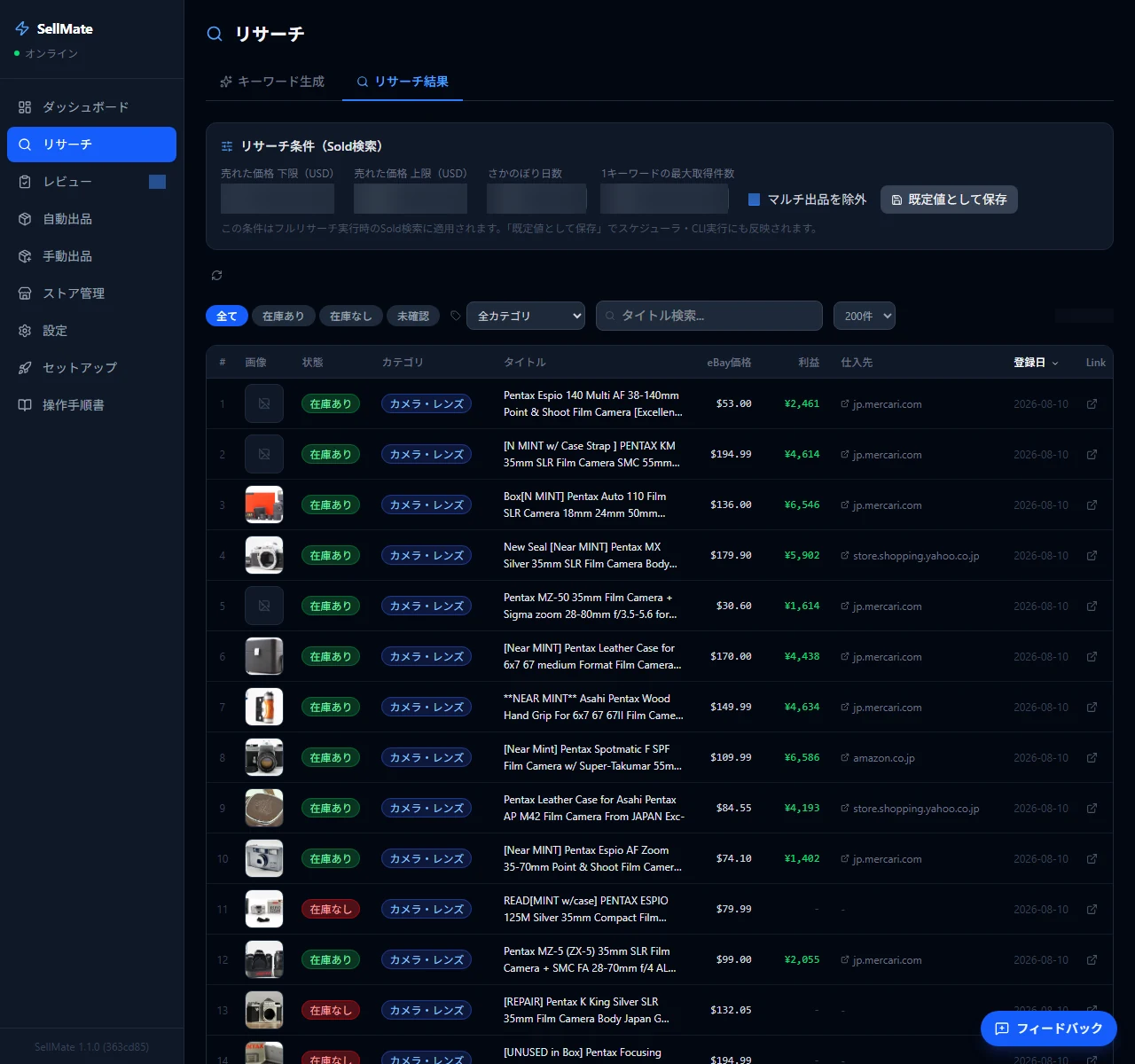
Task: Click 在庫なし badge on ESPIO 125M row
Action: click(x=331, y=910)
